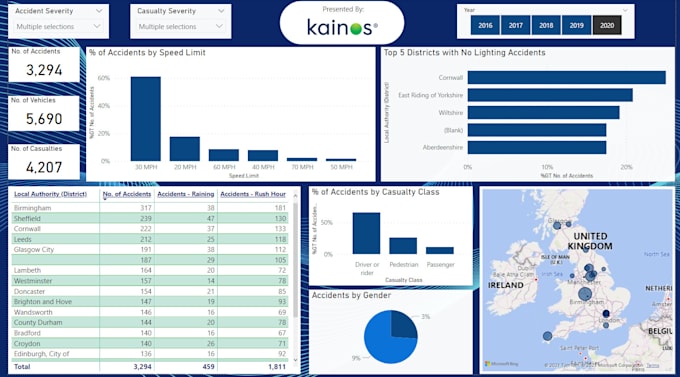Click the Wiltshire bar in lighting chart
This screenshot has height=377, width=680.
coord(543,113)
